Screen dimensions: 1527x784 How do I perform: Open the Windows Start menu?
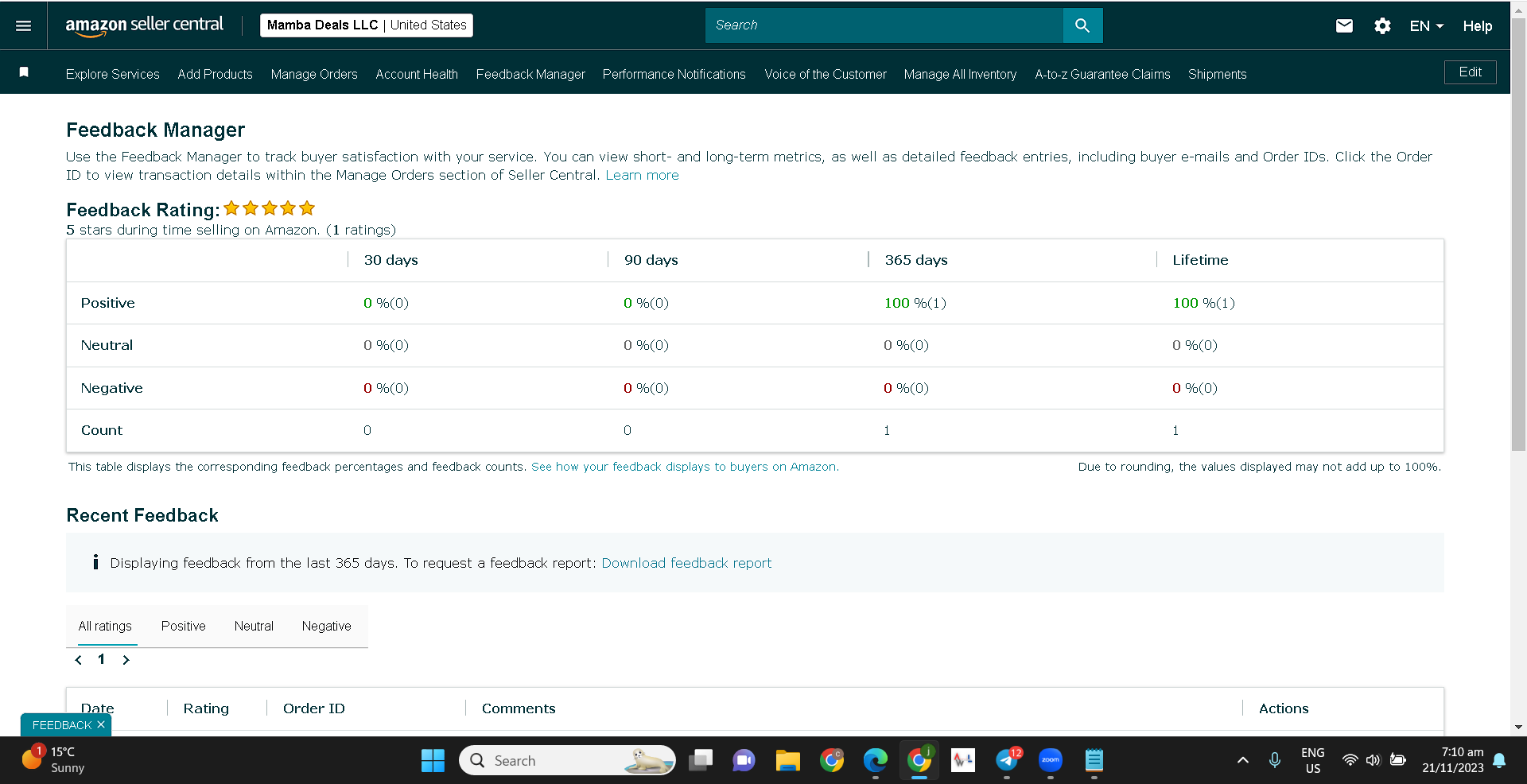(x=433, y=761)
